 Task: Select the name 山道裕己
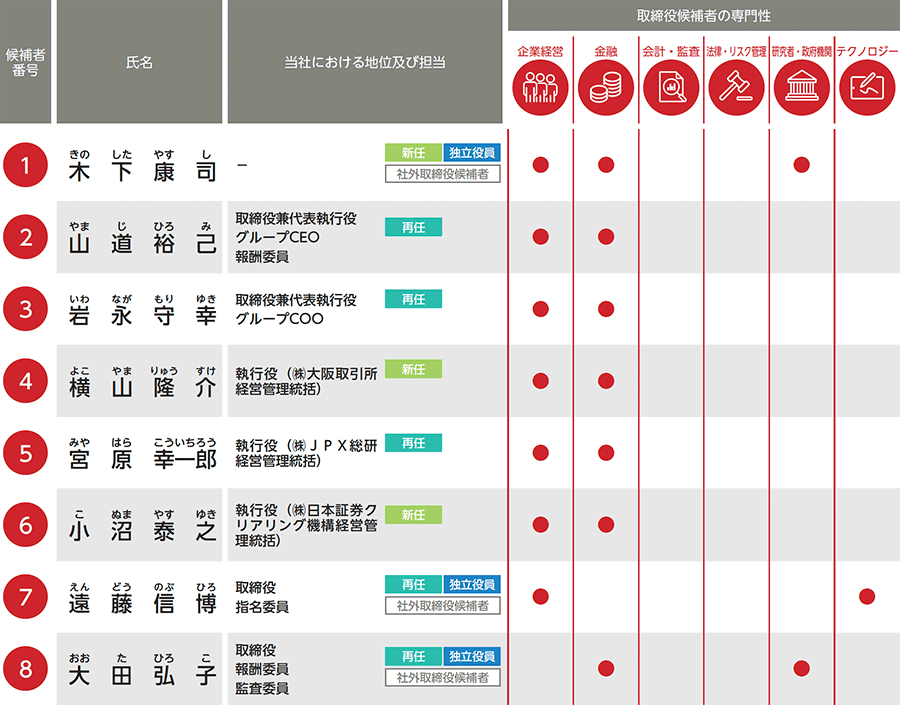click(x=142, y=243)
